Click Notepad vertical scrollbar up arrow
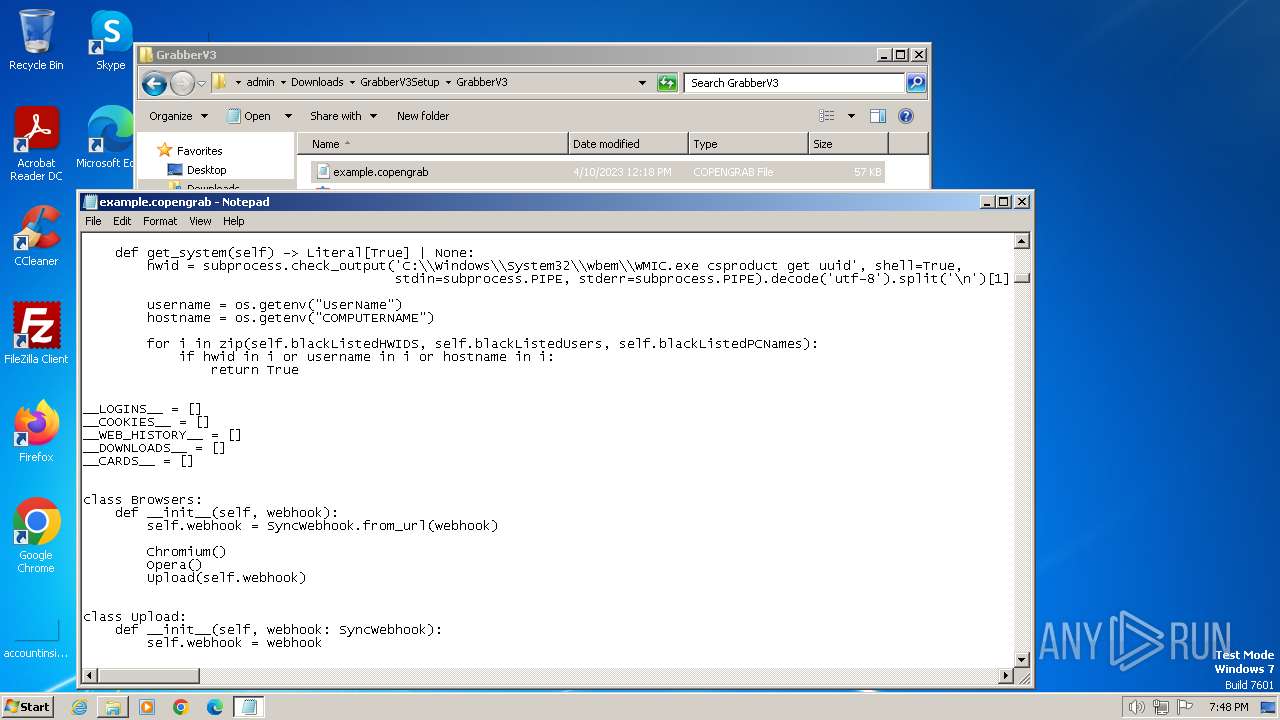The image size is (1280, 720). pos(1022,241)
